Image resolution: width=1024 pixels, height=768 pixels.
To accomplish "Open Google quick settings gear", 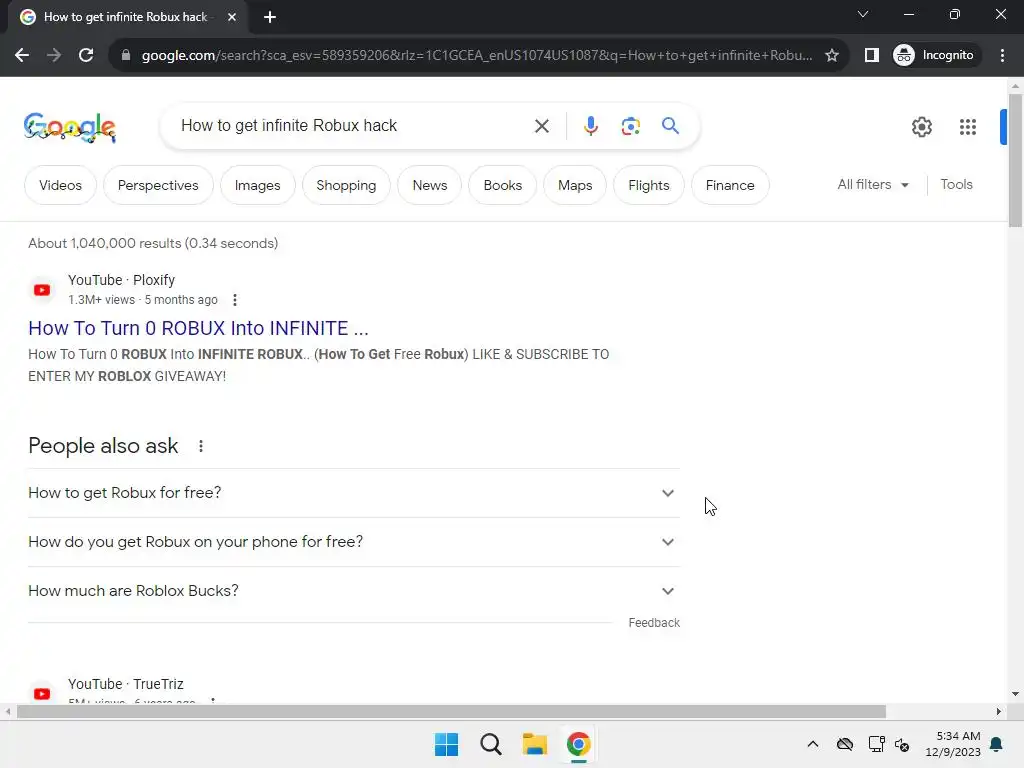I will tap(921, 127).
